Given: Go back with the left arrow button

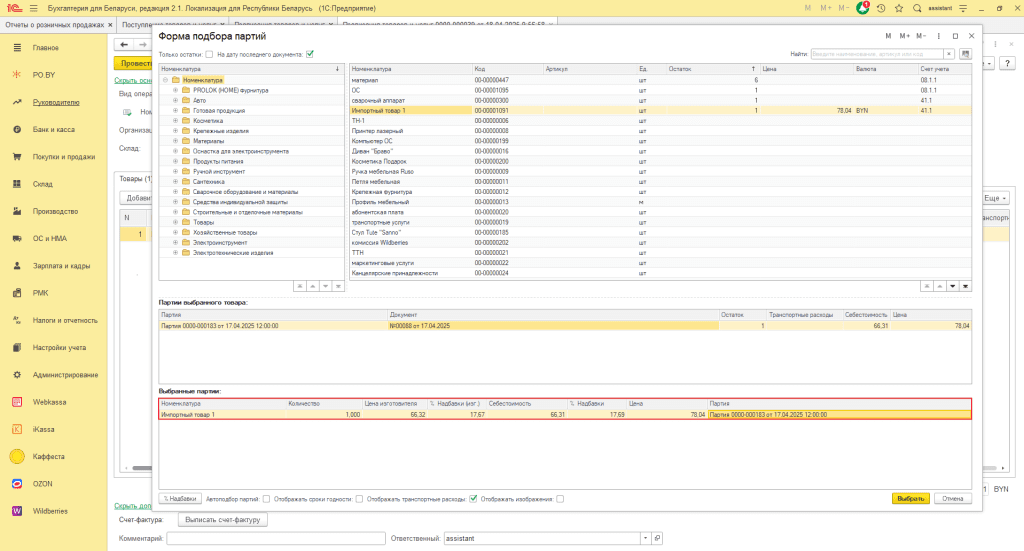Looking at the screenshot, I should click(124, 44).
